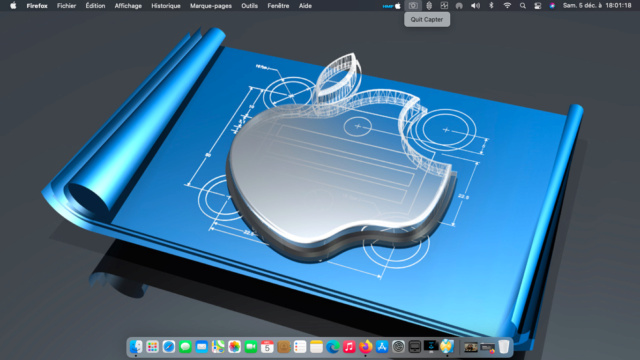Open Control Center from the menu bar
This screenshot has height=360, width=640.
538,6
